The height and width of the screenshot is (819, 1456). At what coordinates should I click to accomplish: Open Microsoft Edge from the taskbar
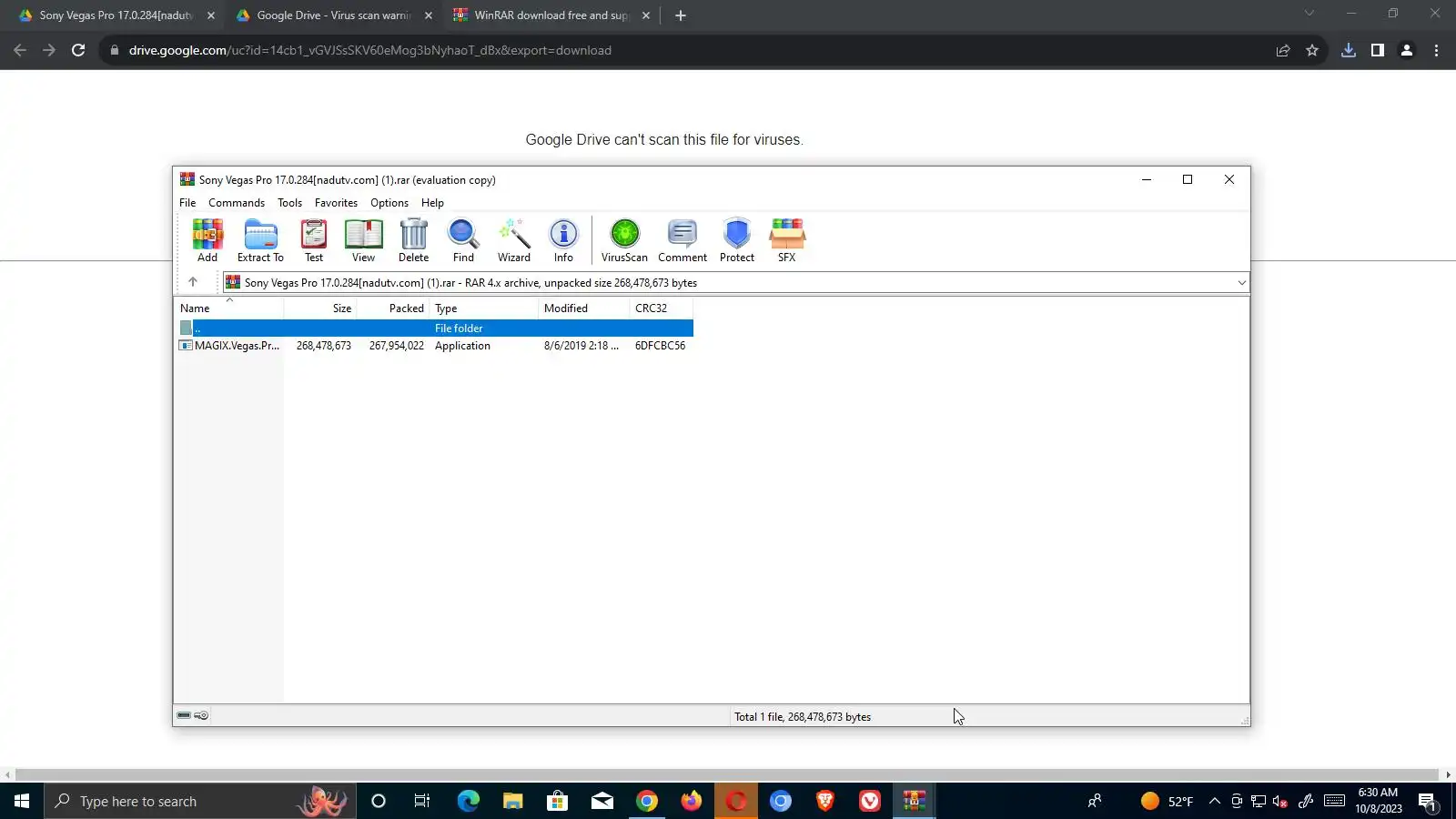point(468,801)
